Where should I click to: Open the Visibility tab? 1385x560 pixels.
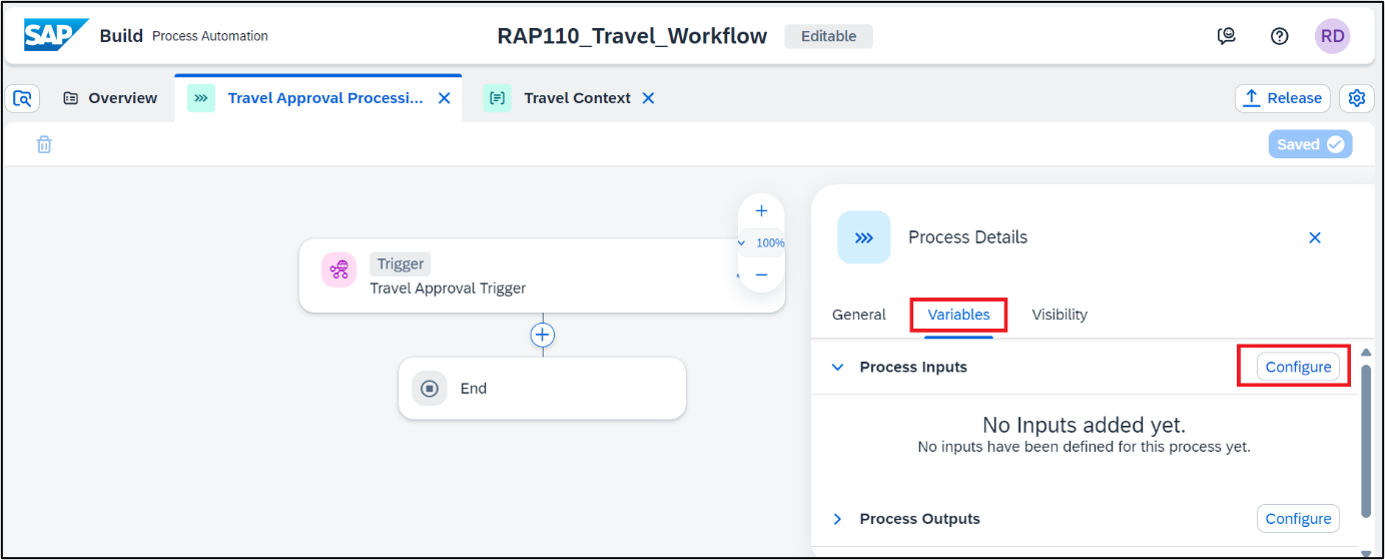1060,314
